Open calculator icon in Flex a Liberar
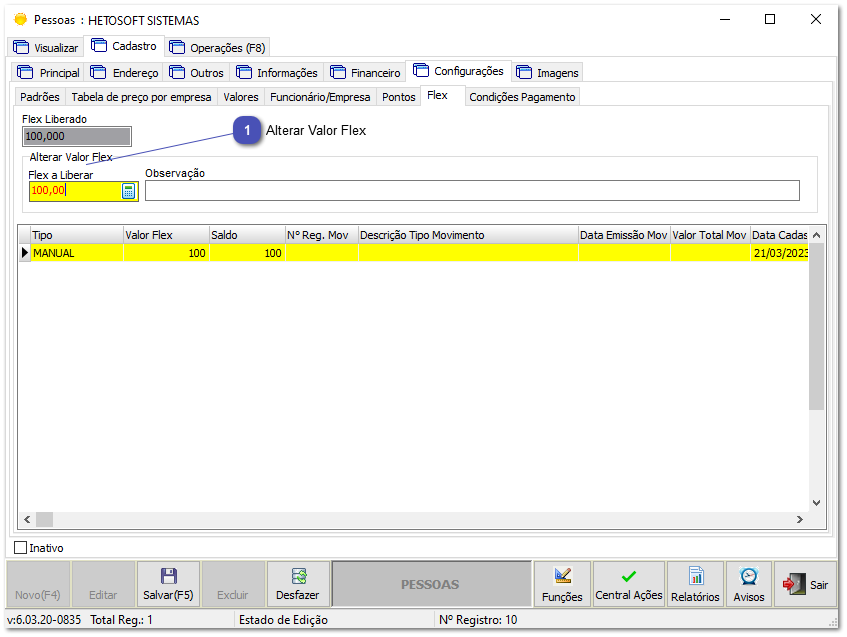The image size is (847, 637). click(128, 191)
